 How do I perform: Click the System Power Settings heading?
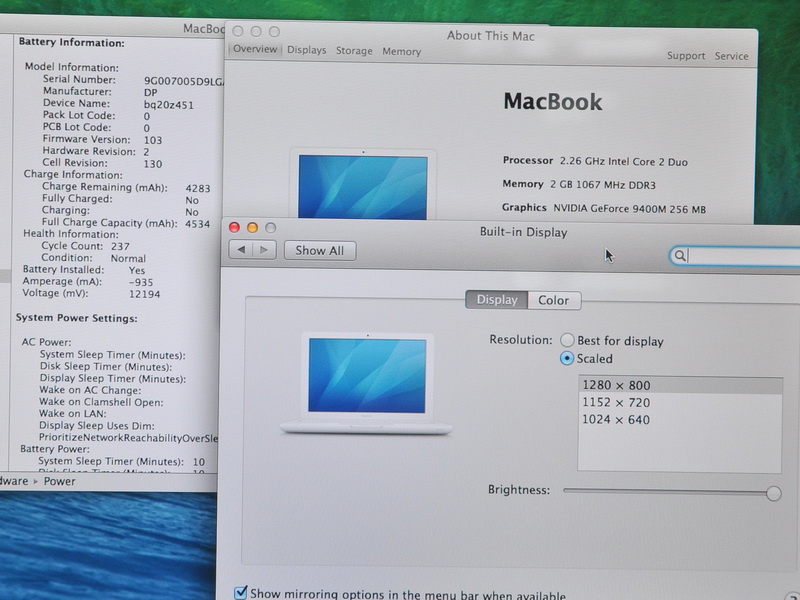tap(77, 318)
